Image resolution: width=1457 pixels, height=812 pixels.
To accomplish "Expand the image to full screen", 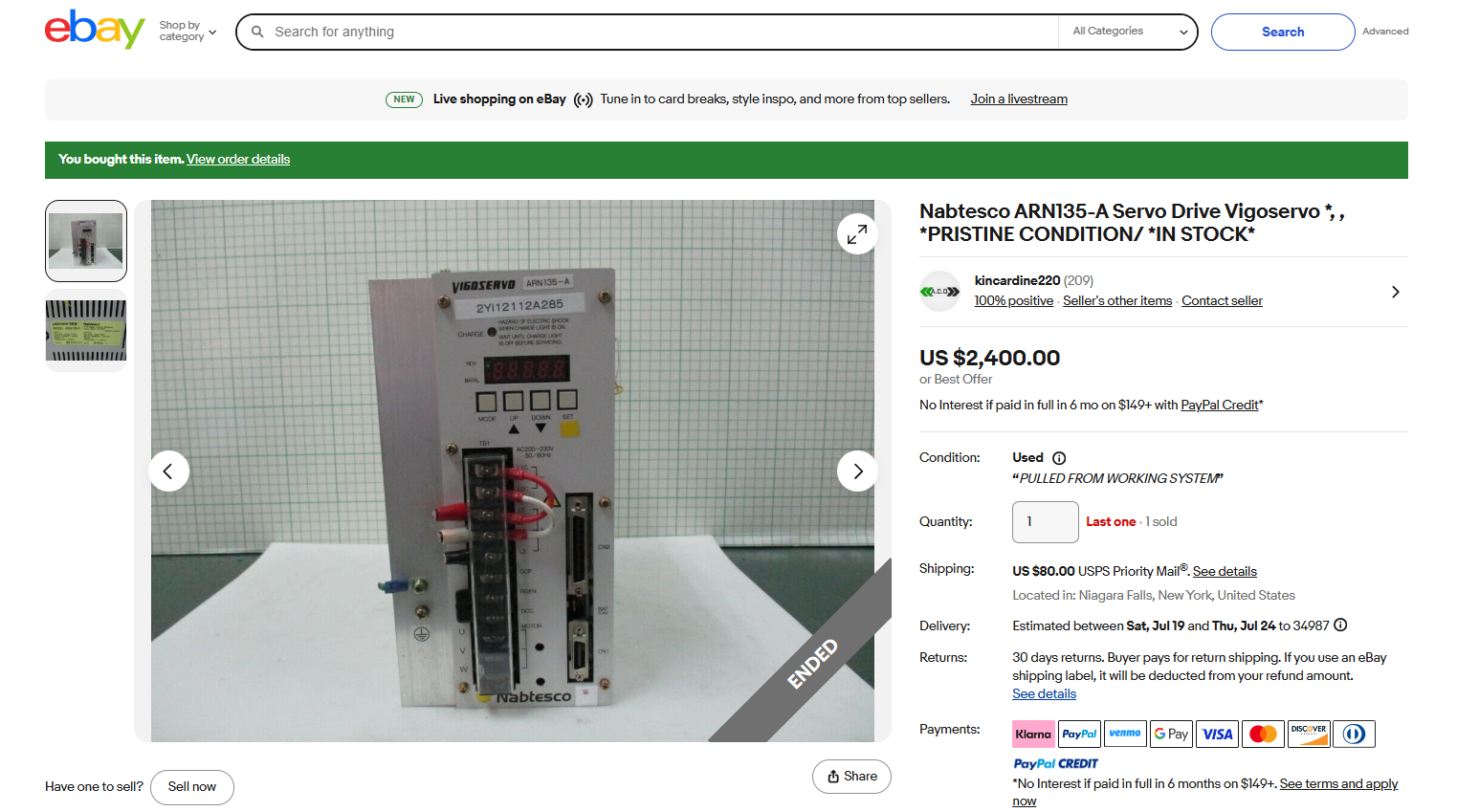I will [x=856, y=233].
